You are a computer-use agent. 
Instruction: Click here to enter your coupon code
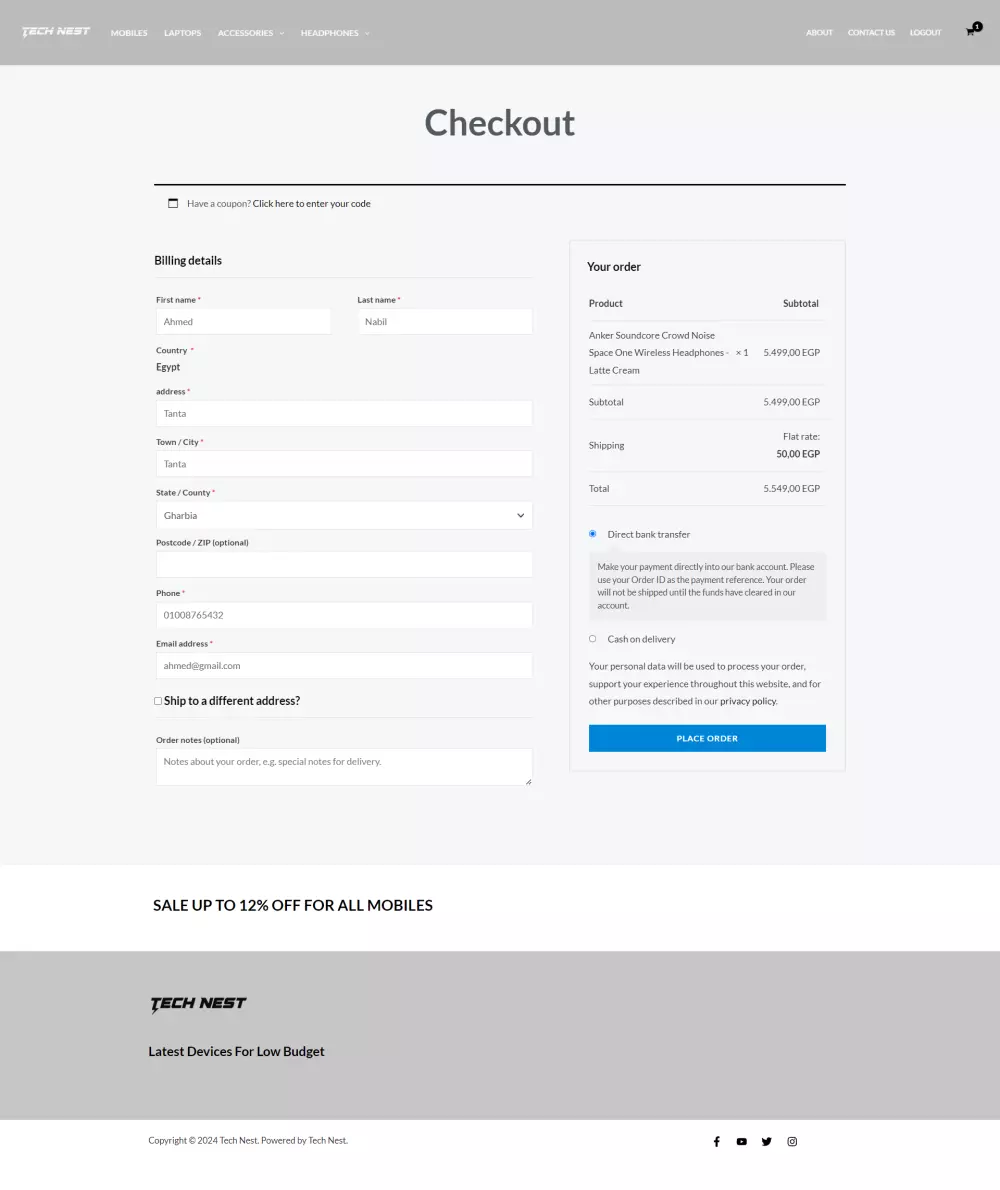coord(311,204)
